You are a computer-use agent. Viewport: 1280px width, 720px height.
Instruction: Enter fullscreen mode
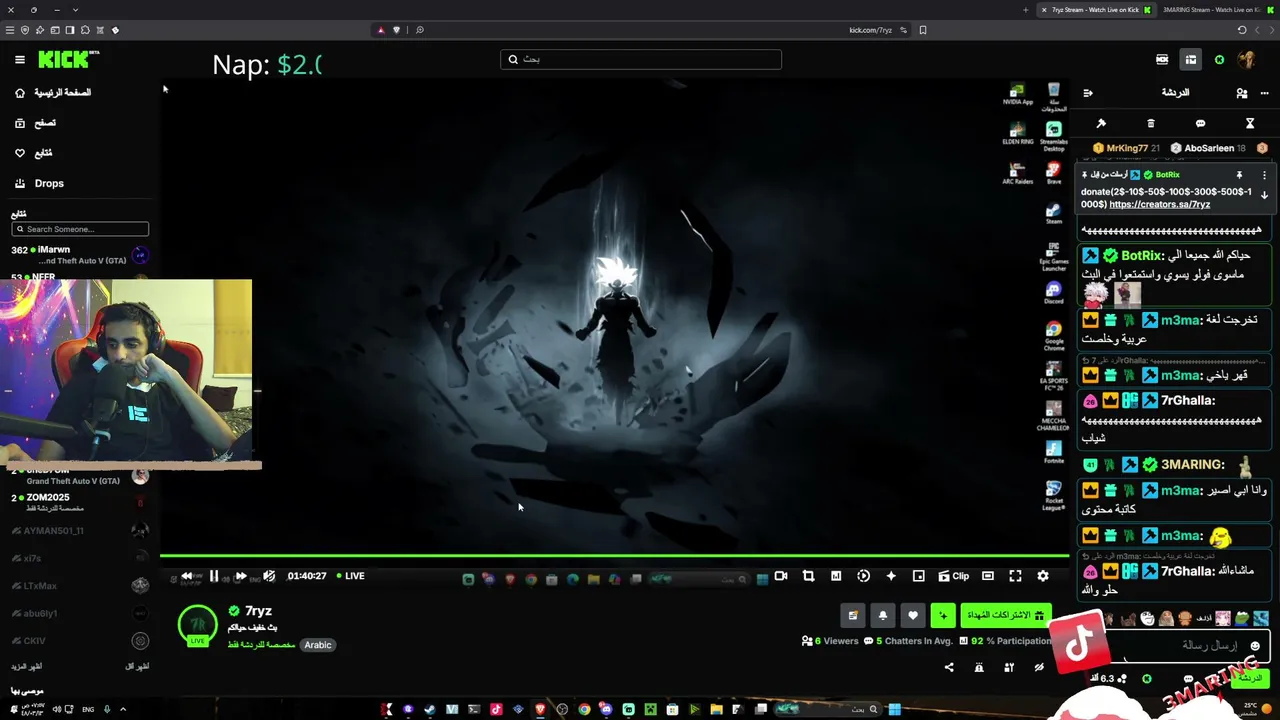[1015, 576]
